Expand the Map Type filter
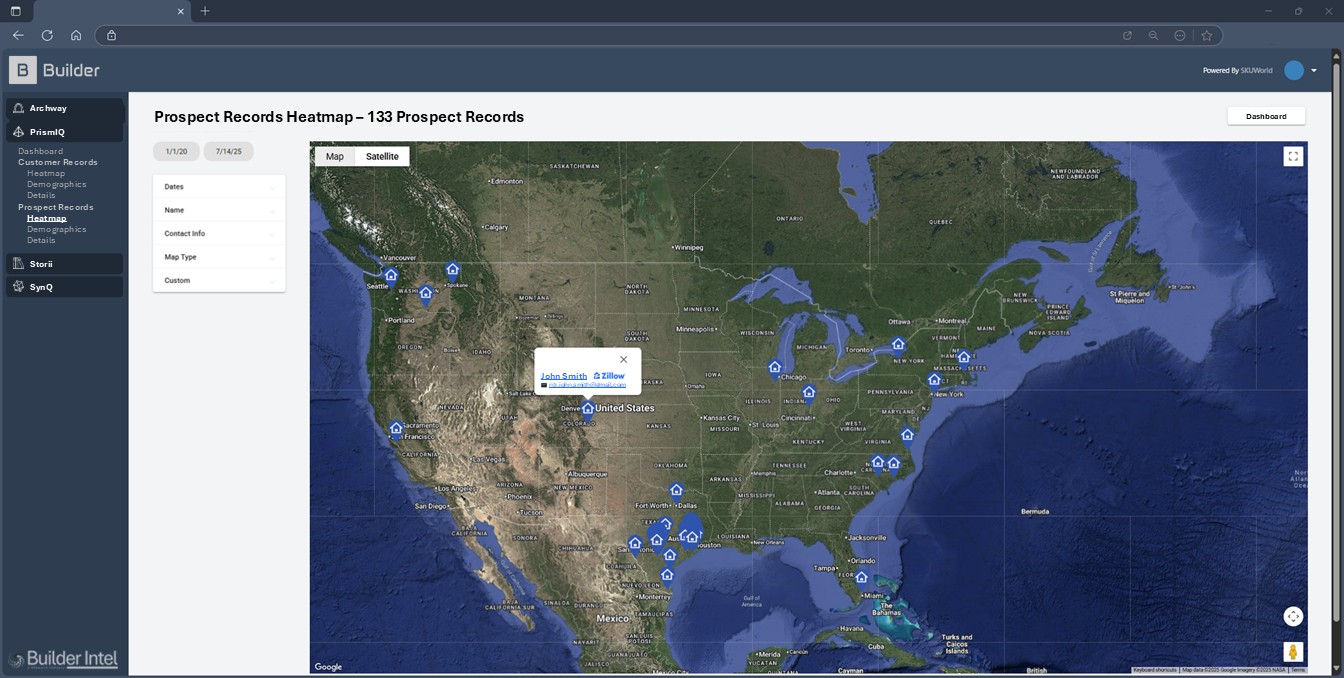The width and height of the screenshot is (1344, 678). [218, 257]
